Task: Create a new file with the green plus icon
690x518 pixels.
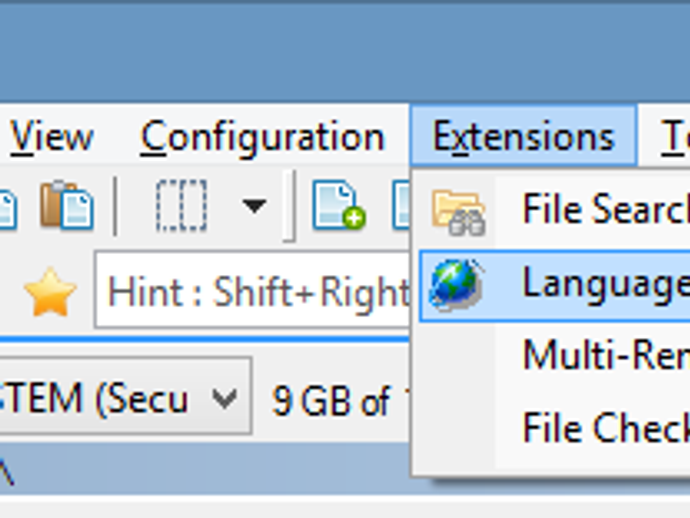Action: point(338,205)
